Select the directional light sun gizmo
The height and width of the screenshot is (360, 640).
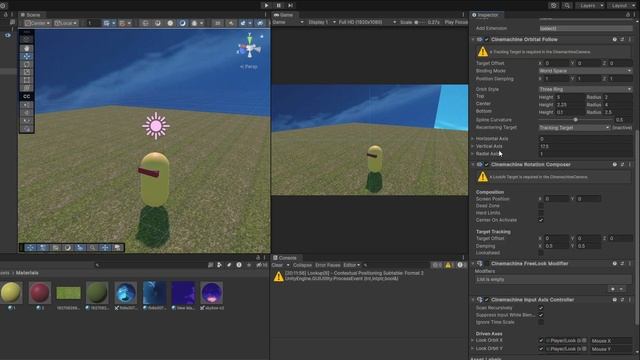click(x=156, y=126)
